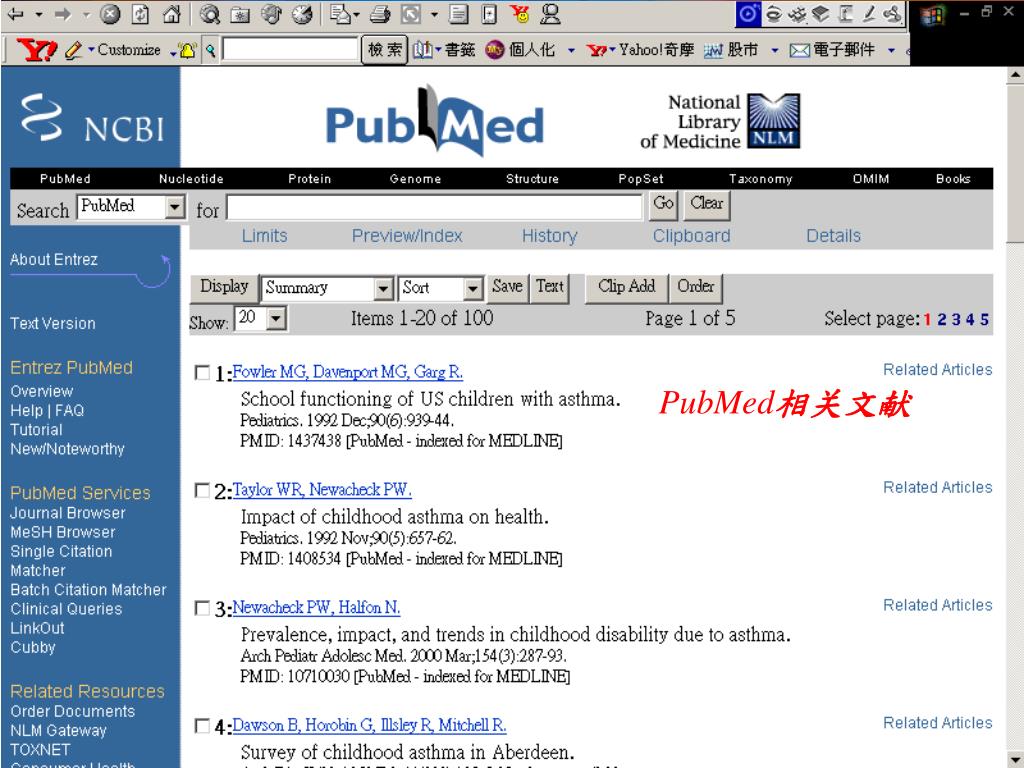The width and height of the screenshot is (1024, 768).
Task: Print the page with the printer icon
Action: tap(379, 14)
